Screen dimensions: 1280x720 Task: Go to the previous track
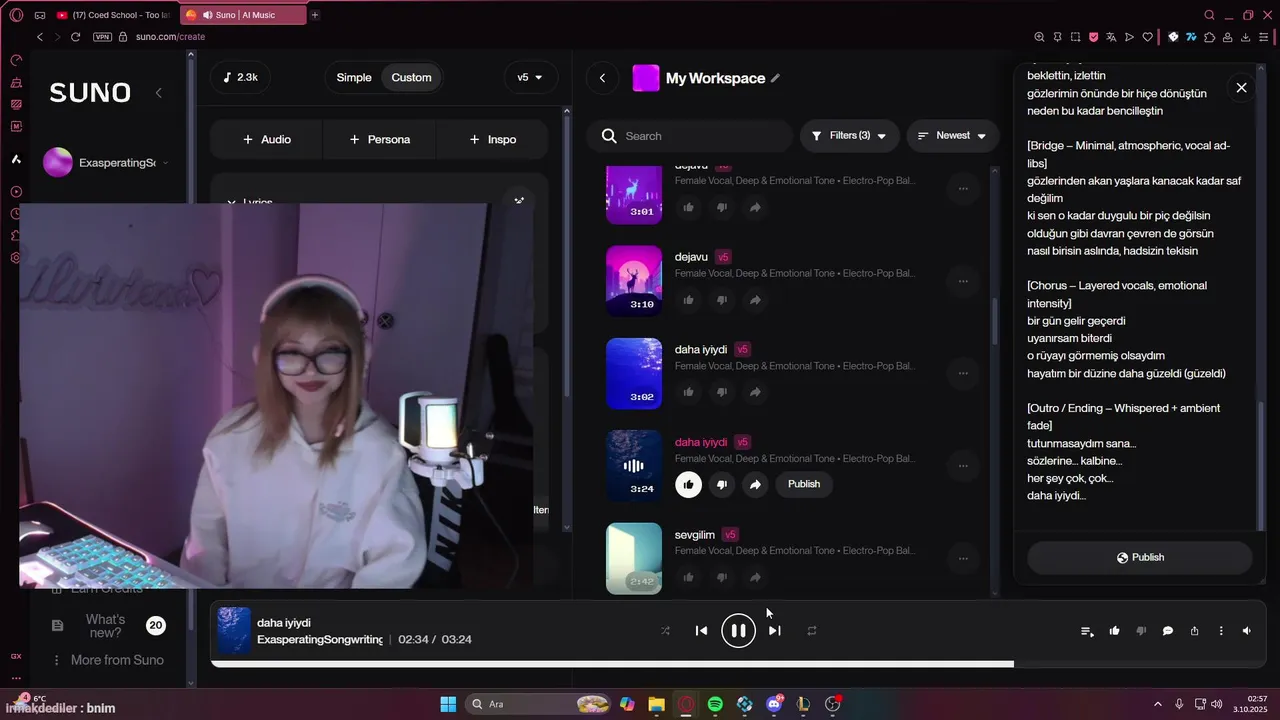coord(701,631)
